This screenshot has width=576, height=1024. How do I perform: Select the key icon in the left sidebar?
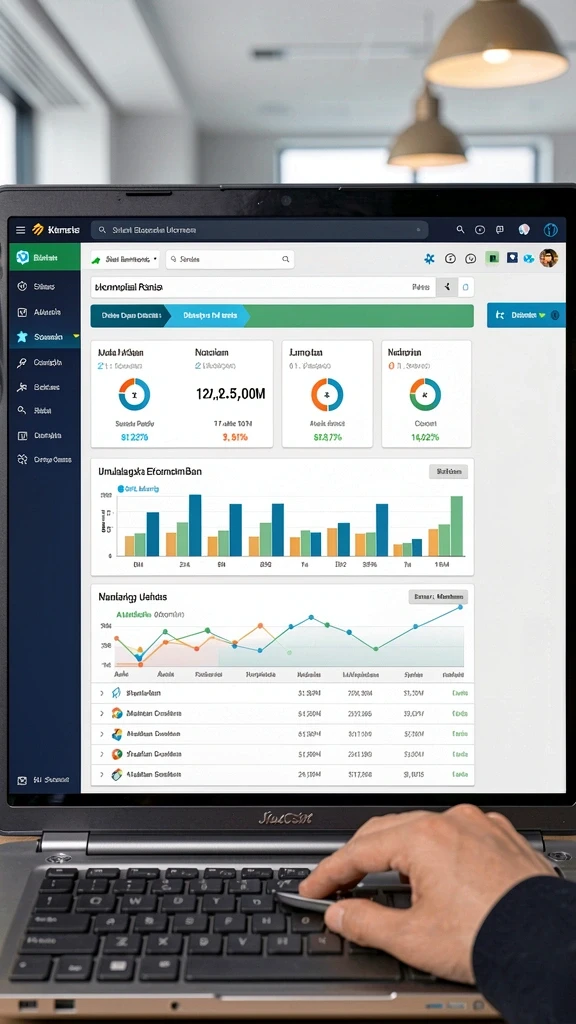22,362
